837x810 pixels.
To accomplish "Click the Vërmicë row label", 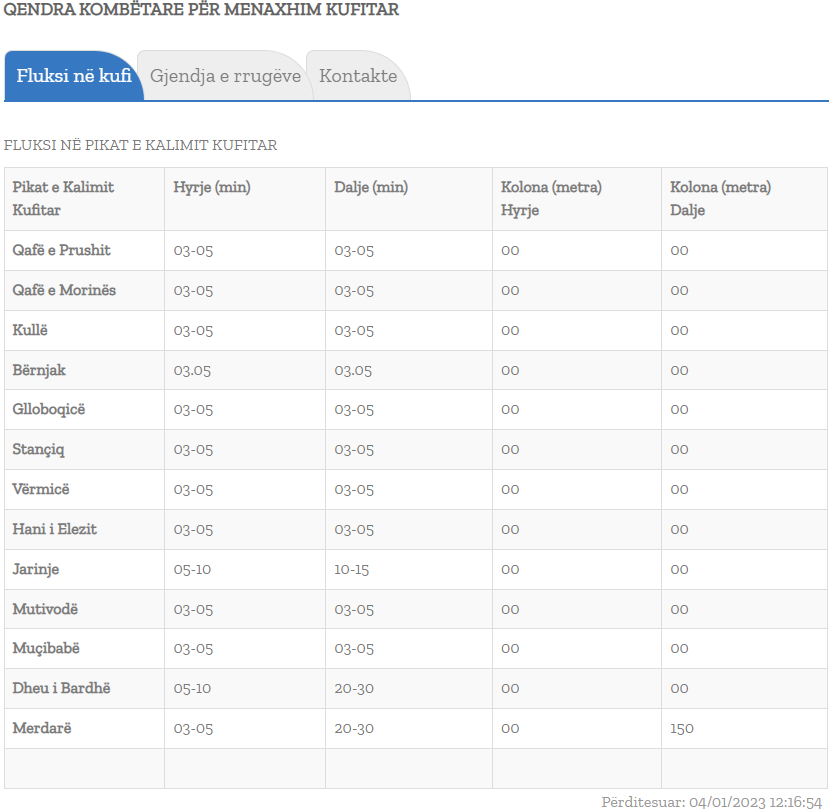I will 41,489.
